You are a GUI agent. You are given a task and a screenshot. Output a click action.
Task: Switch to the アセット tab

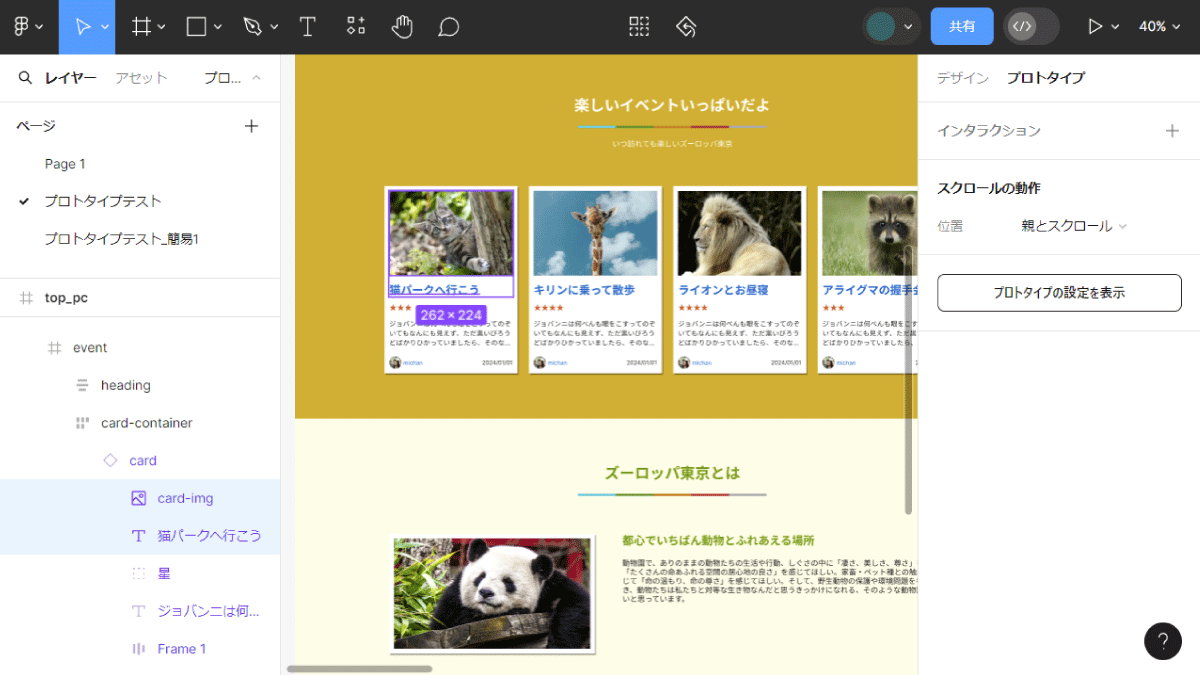pyautogui.click(x=141, y=78)
